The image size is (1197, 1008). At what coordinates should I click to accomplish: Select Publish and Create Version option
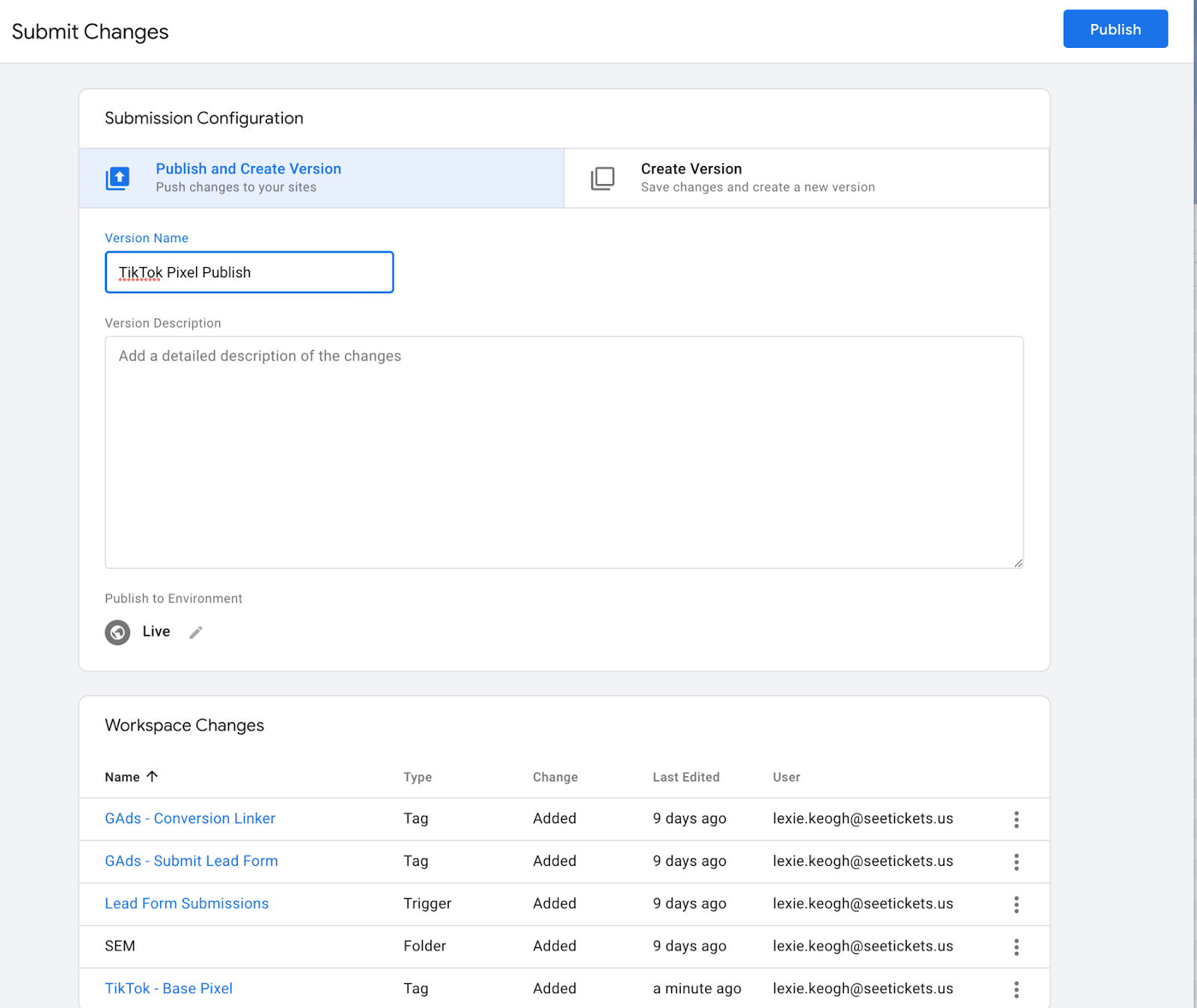[x=321, y=178]
